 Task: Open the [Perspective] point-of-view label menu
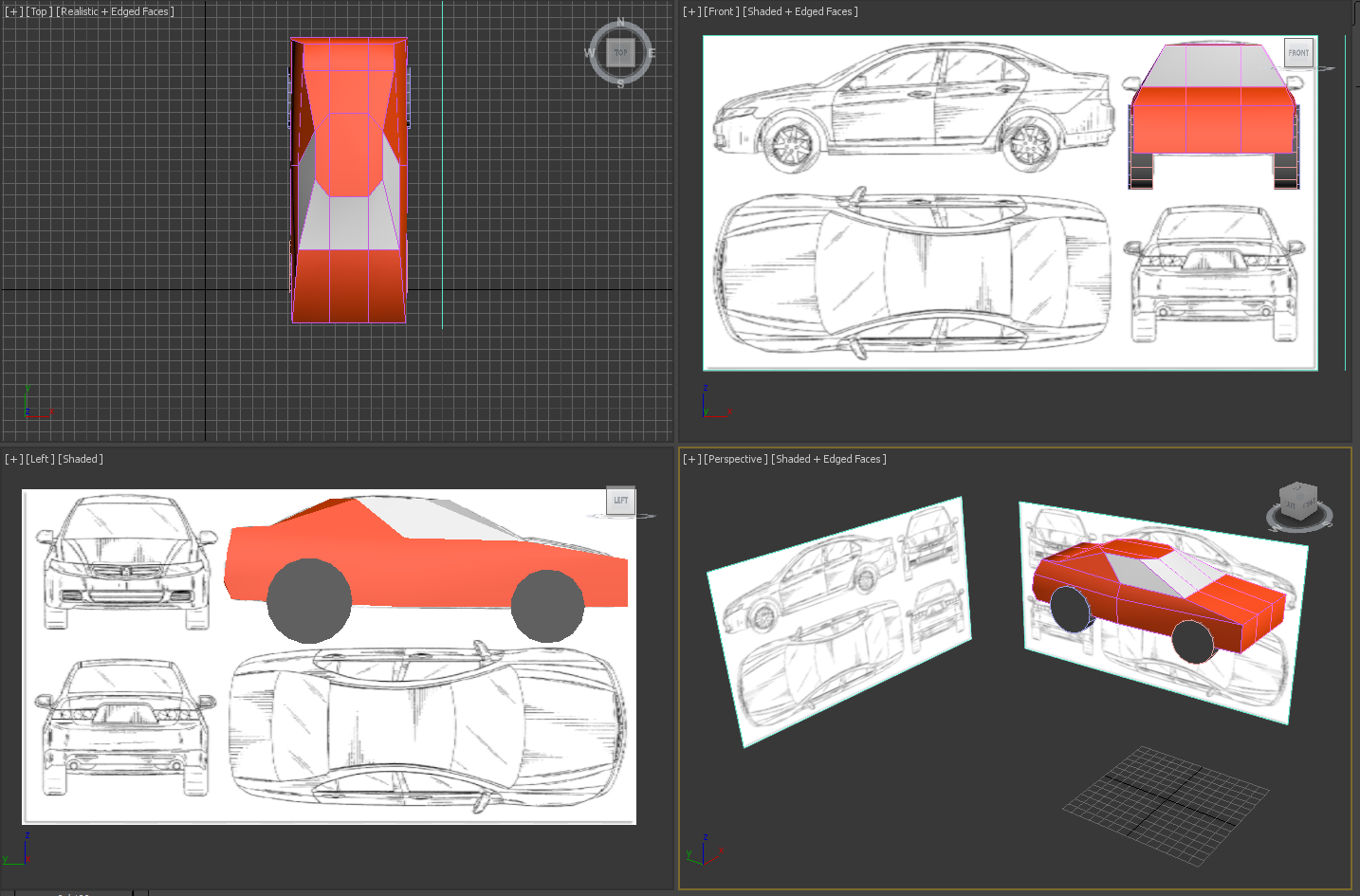(736, 459)
